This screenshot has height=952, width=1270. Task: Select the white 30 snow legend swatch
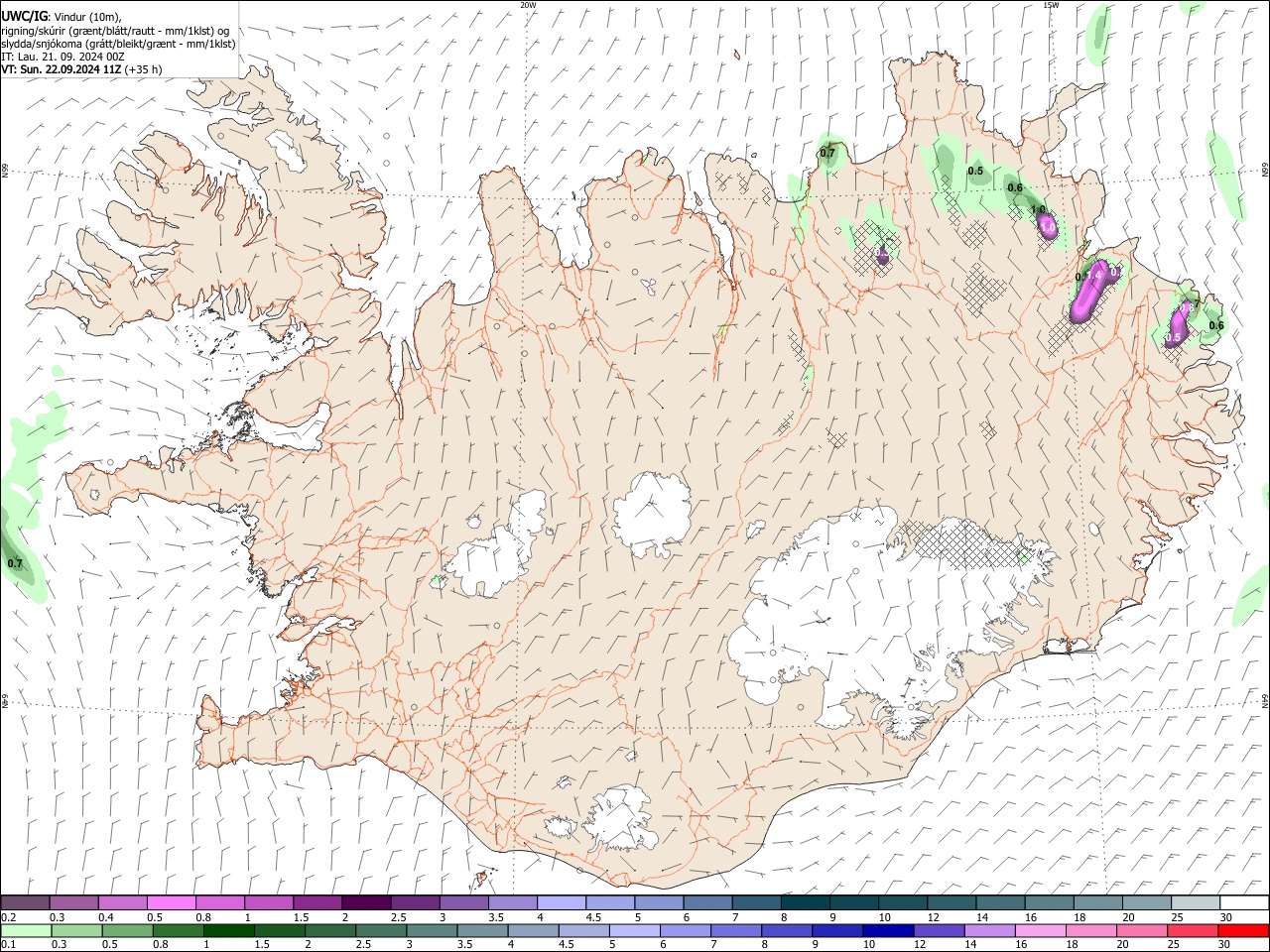pyautogui.click(x=1244, y=903)
